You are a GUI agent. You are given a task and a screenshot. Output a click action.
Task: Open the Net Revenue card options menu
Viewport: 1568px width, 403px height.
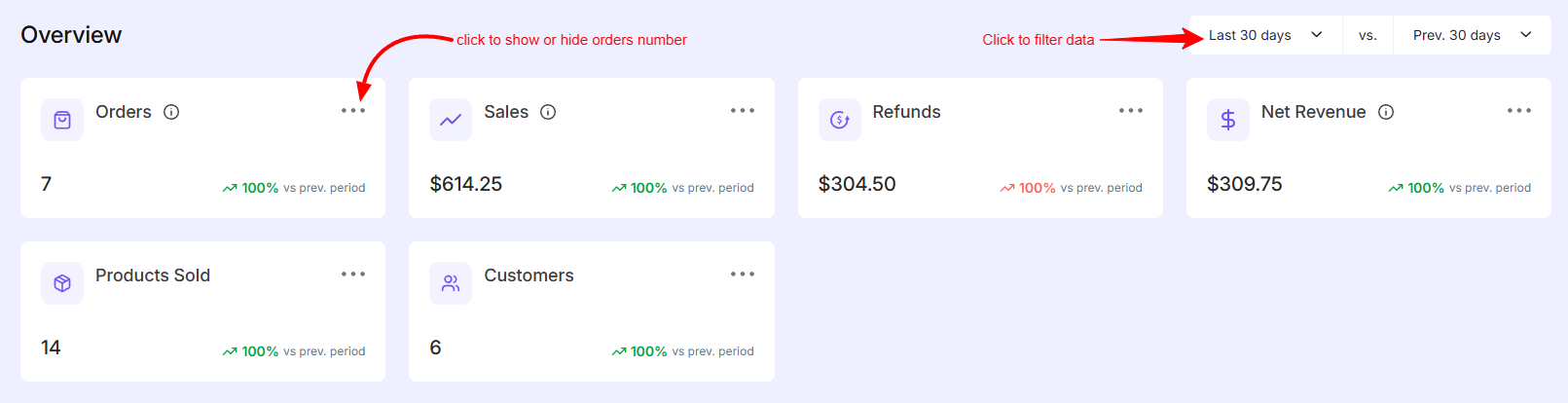[1519, 111]
